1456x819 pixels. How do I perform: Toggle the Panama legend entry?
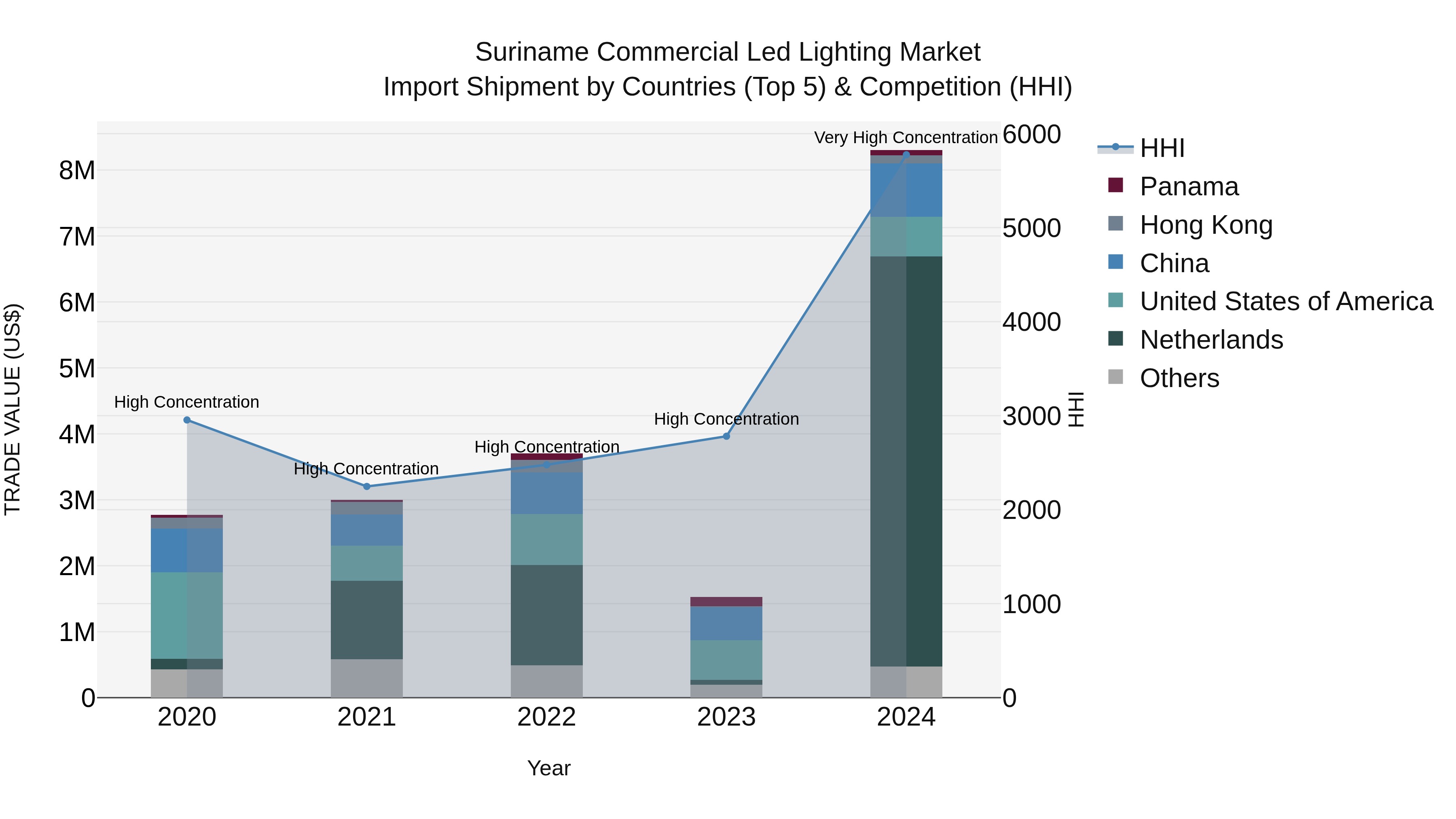pyautogui.click(x=1173, y=186)
